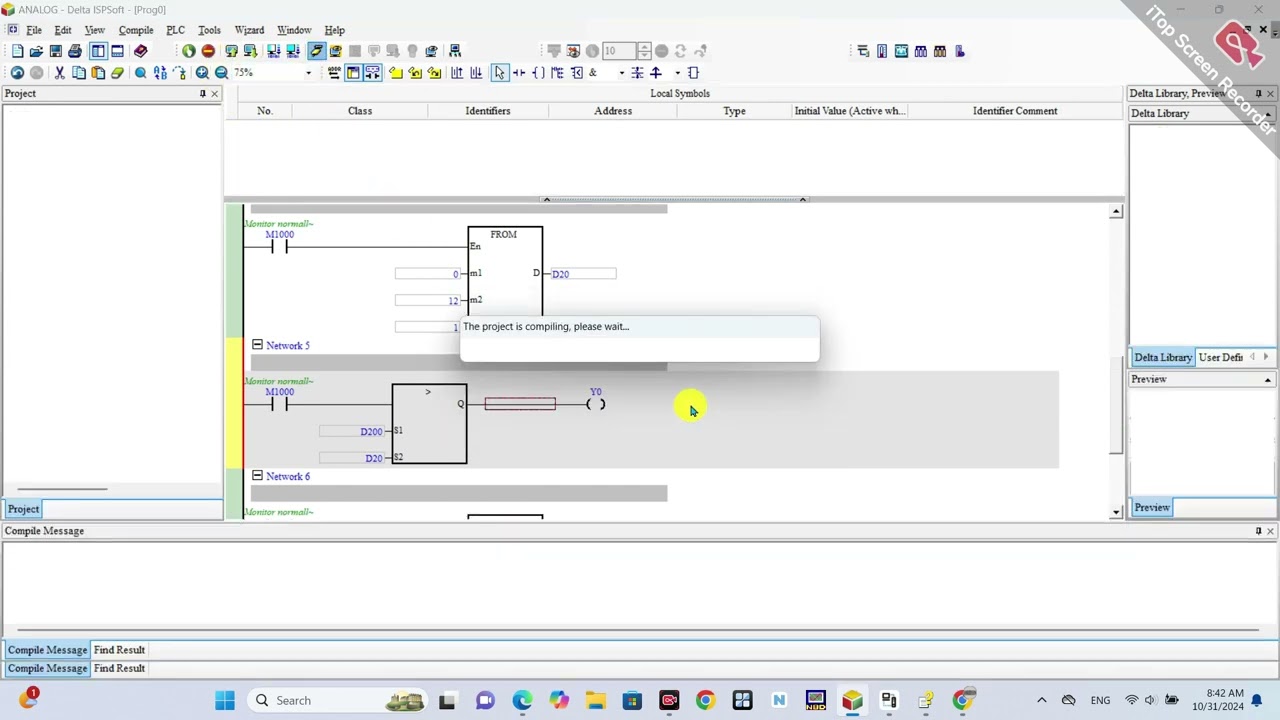Click the Communication Setting network icon
This screenshot has height=720, width=1280.
pyautogui.click(x=455, y=51)
